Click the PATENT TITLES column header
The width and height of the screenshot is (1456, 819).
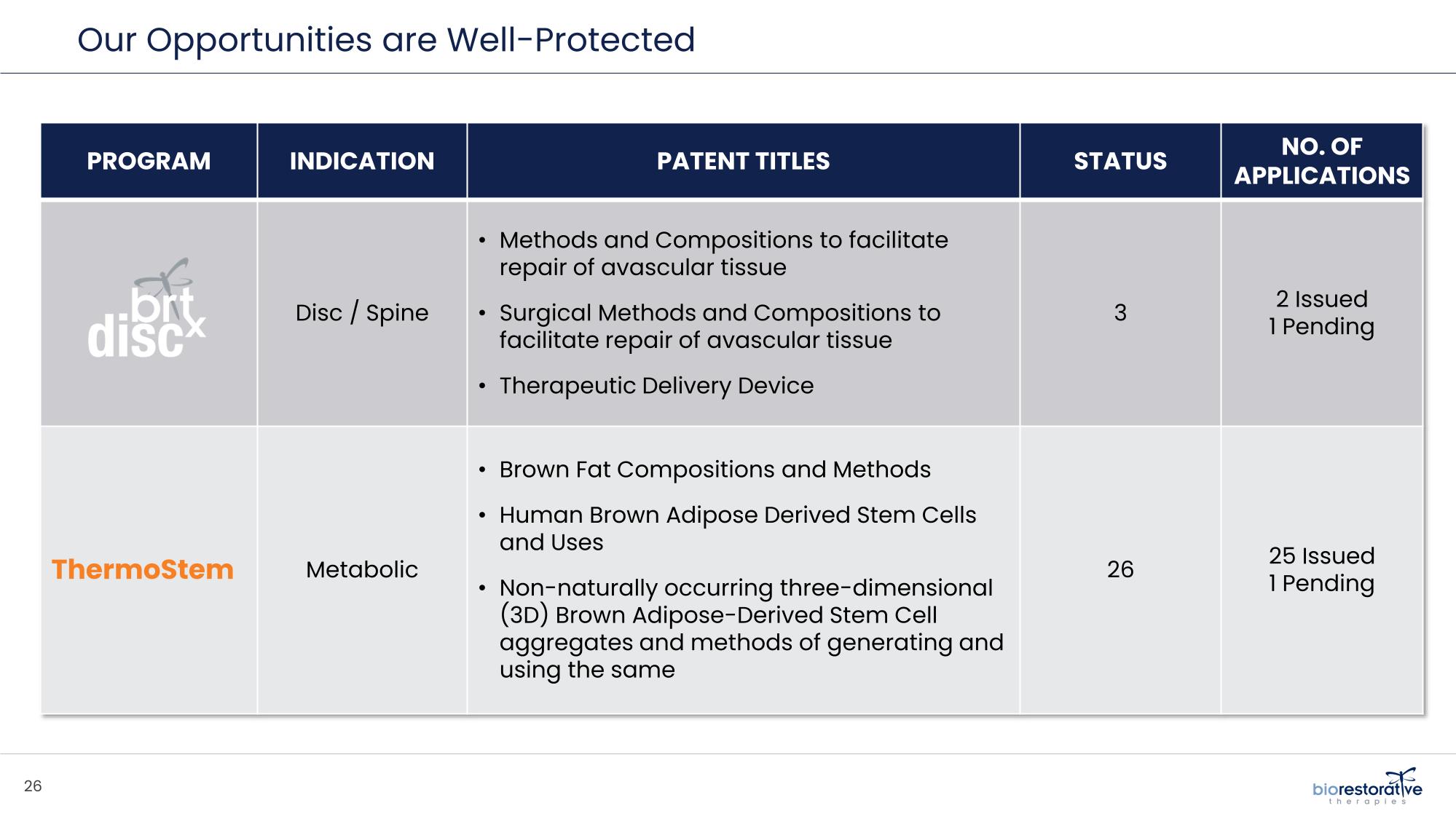[x=743, y=161]
